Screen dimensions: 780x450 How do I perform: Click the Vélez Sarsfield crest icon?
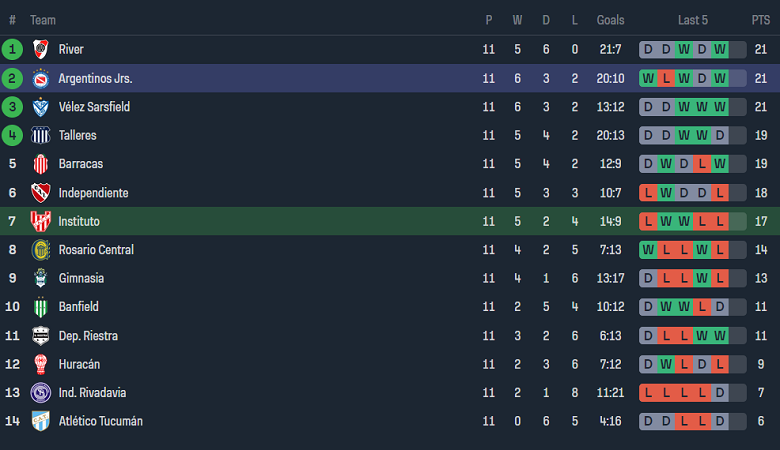(x=41, y=107)
